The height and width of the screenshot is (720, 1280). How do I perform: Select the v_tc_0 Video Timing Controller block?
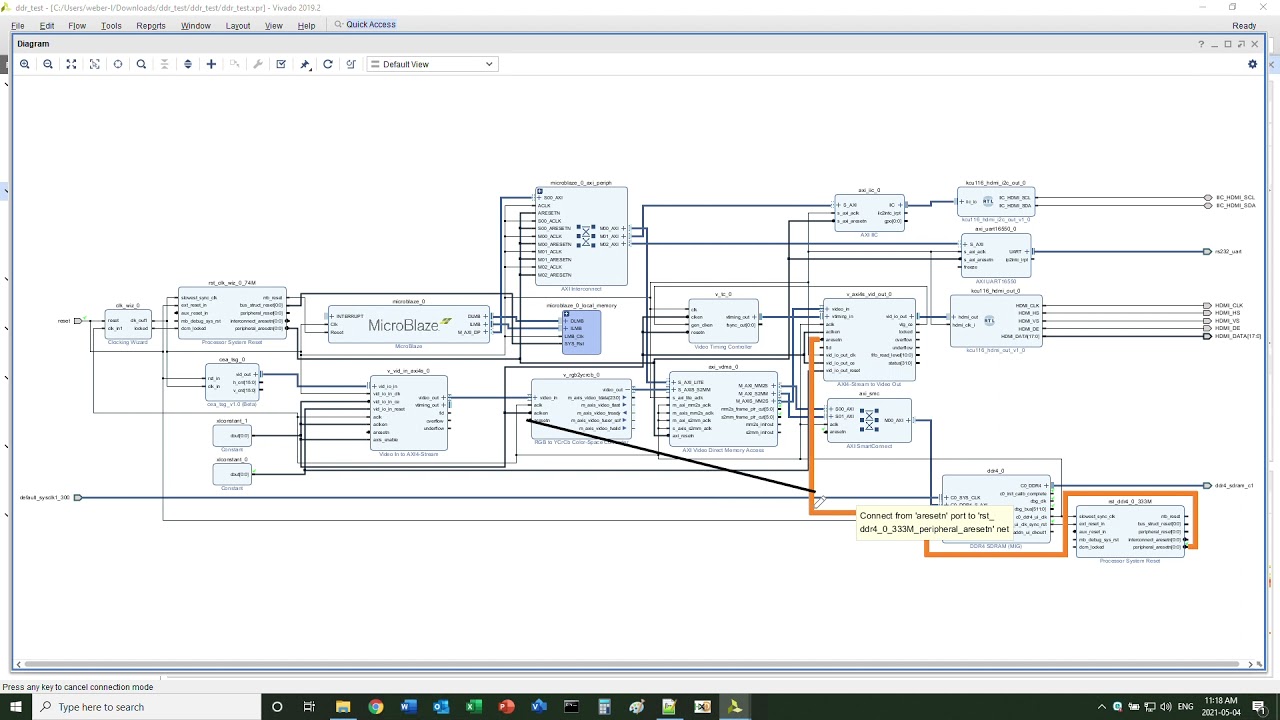(x=723, y=321)
